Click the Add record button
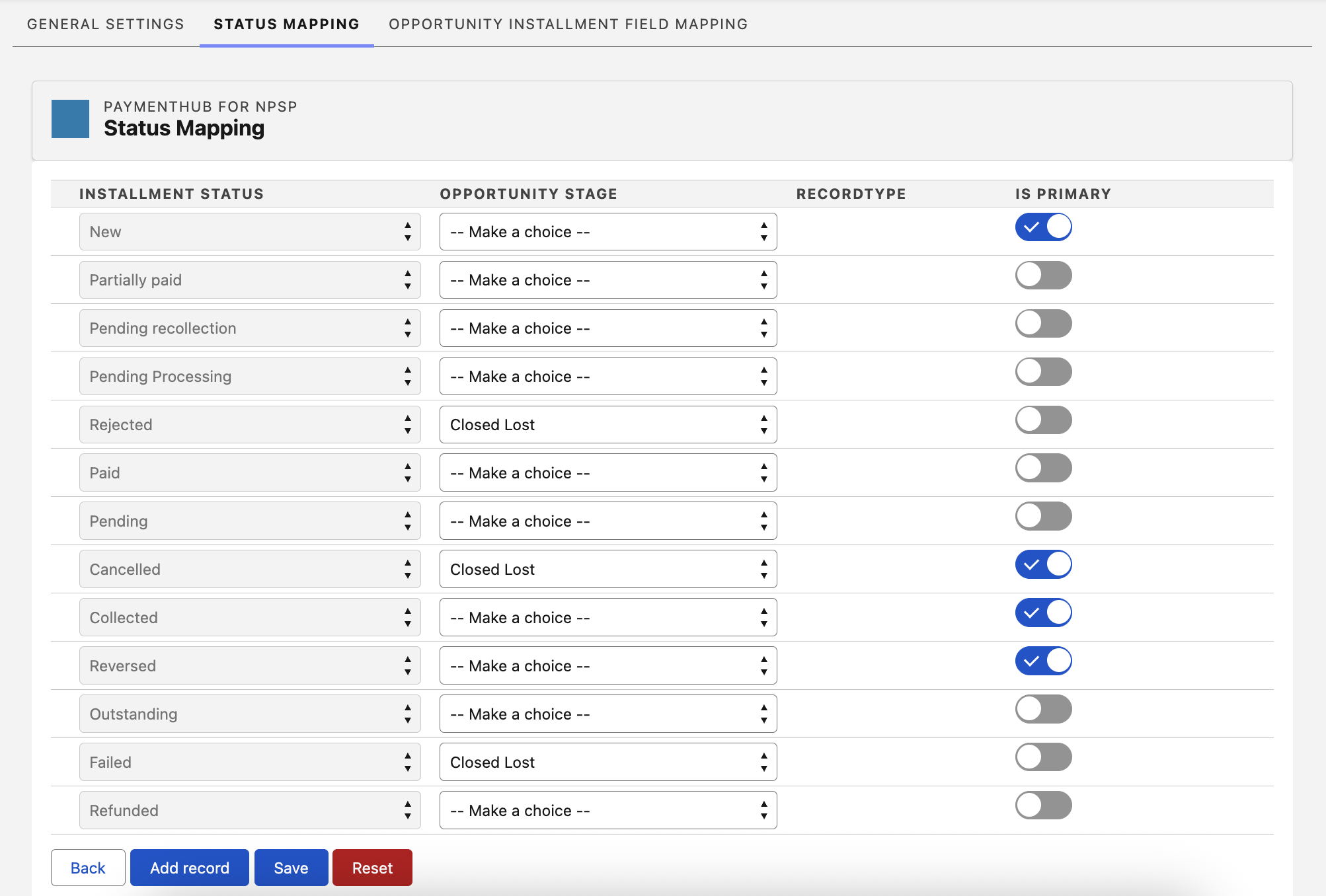The image size is (1326, 896). tap(189, 868)
